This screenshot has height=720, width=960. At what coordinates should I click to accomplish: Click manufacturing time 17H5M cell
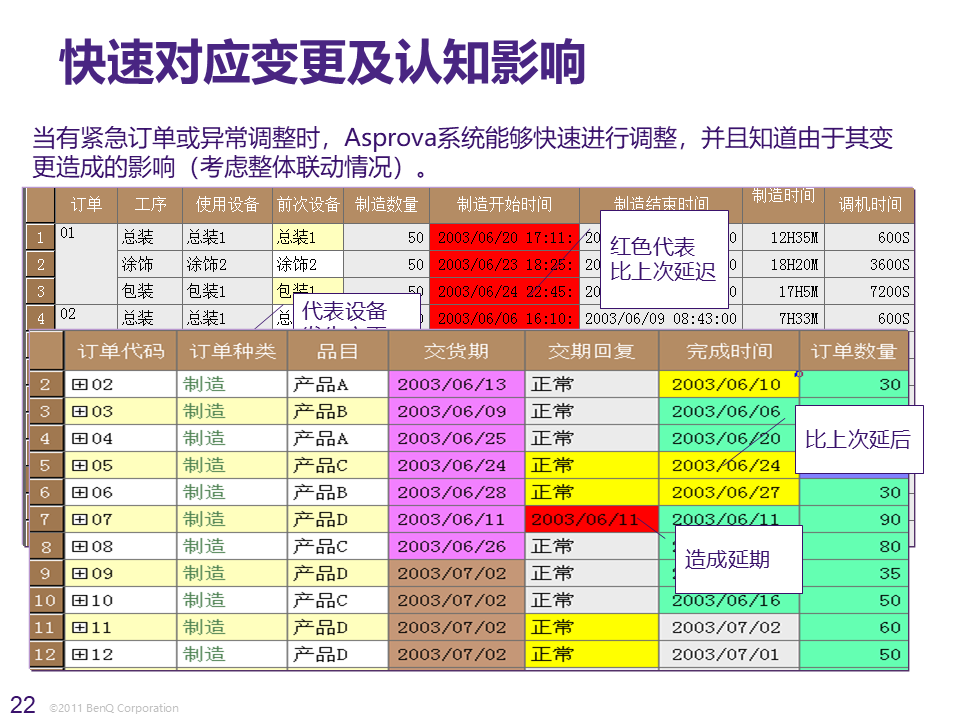[x=783, y=291]
